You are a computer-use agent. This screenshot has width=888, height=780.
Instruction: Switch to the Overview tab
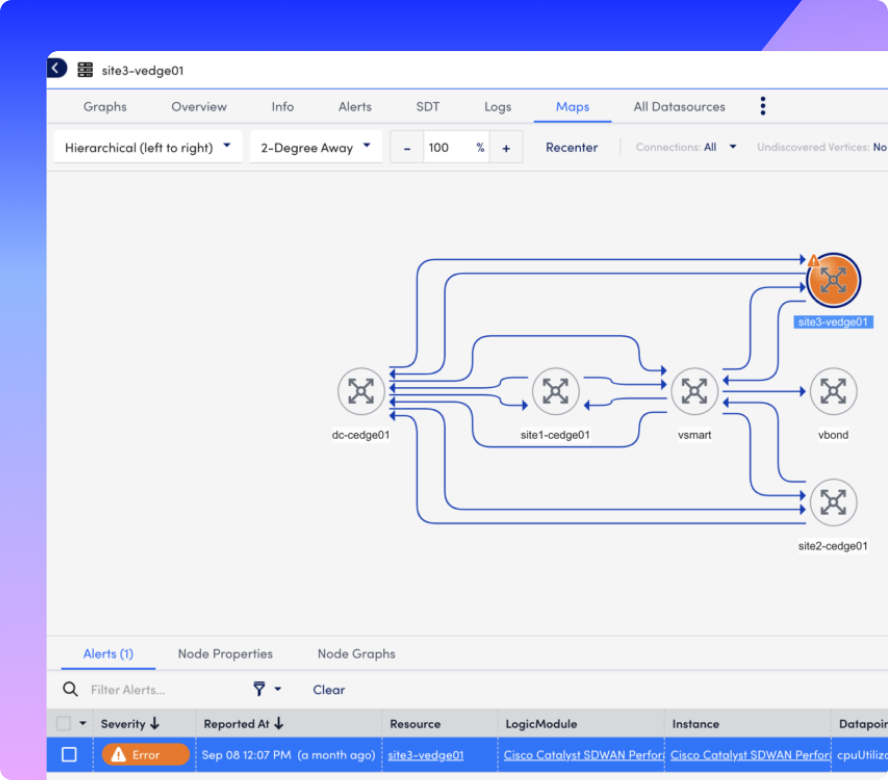coord(199,106)
